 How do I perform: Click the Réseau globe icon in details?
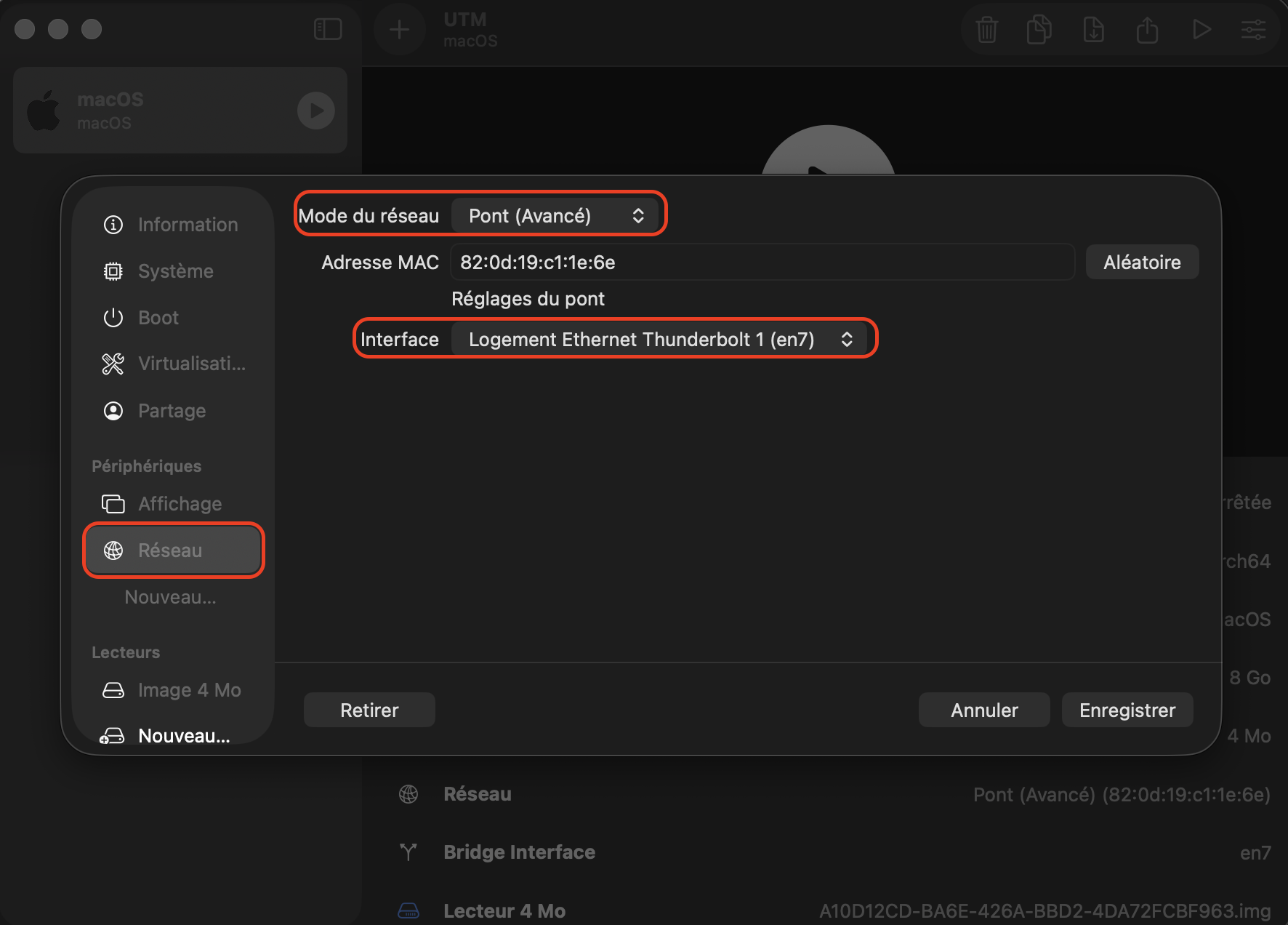pos(408,794)
